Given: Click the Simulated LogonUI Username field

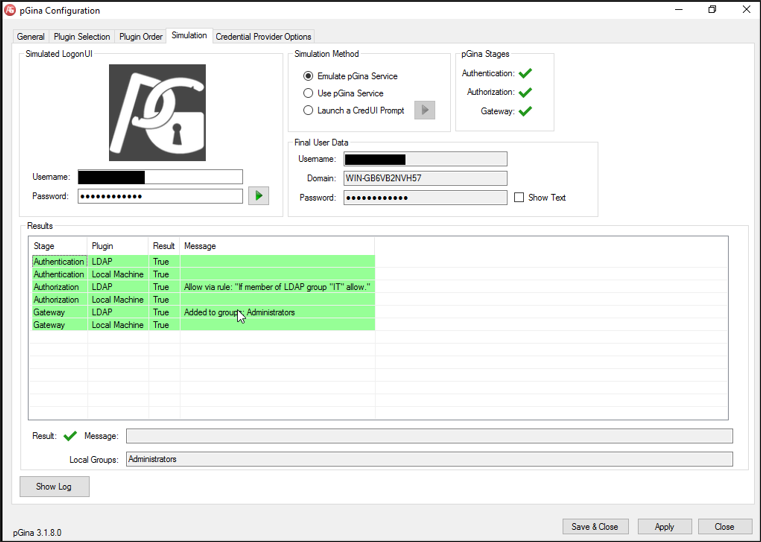Looking at the screenshot, I should click(x=160, y=177).
